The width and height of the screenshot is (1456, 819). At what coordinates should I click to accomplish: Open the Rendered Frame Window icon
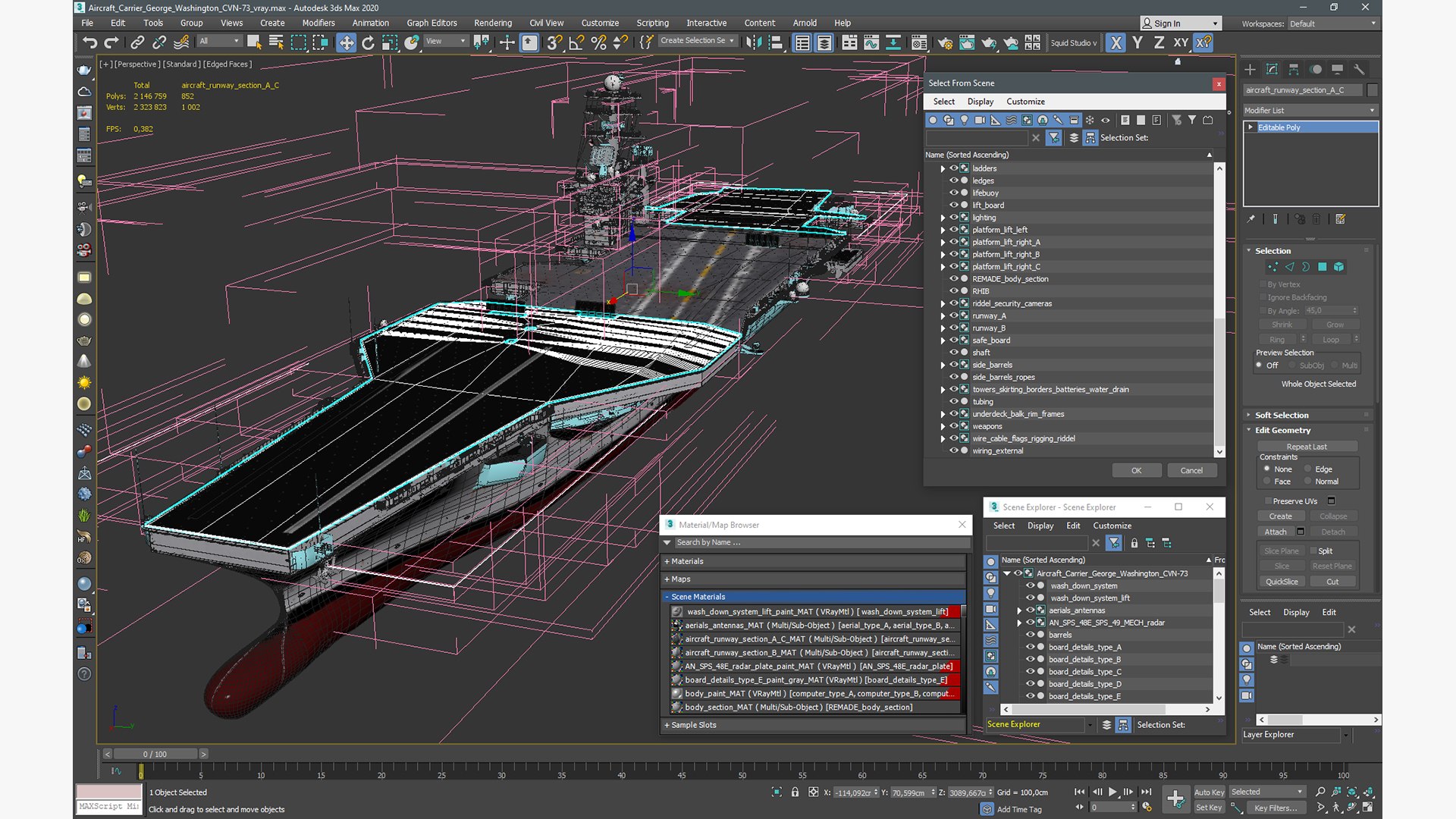click(967, 42)
